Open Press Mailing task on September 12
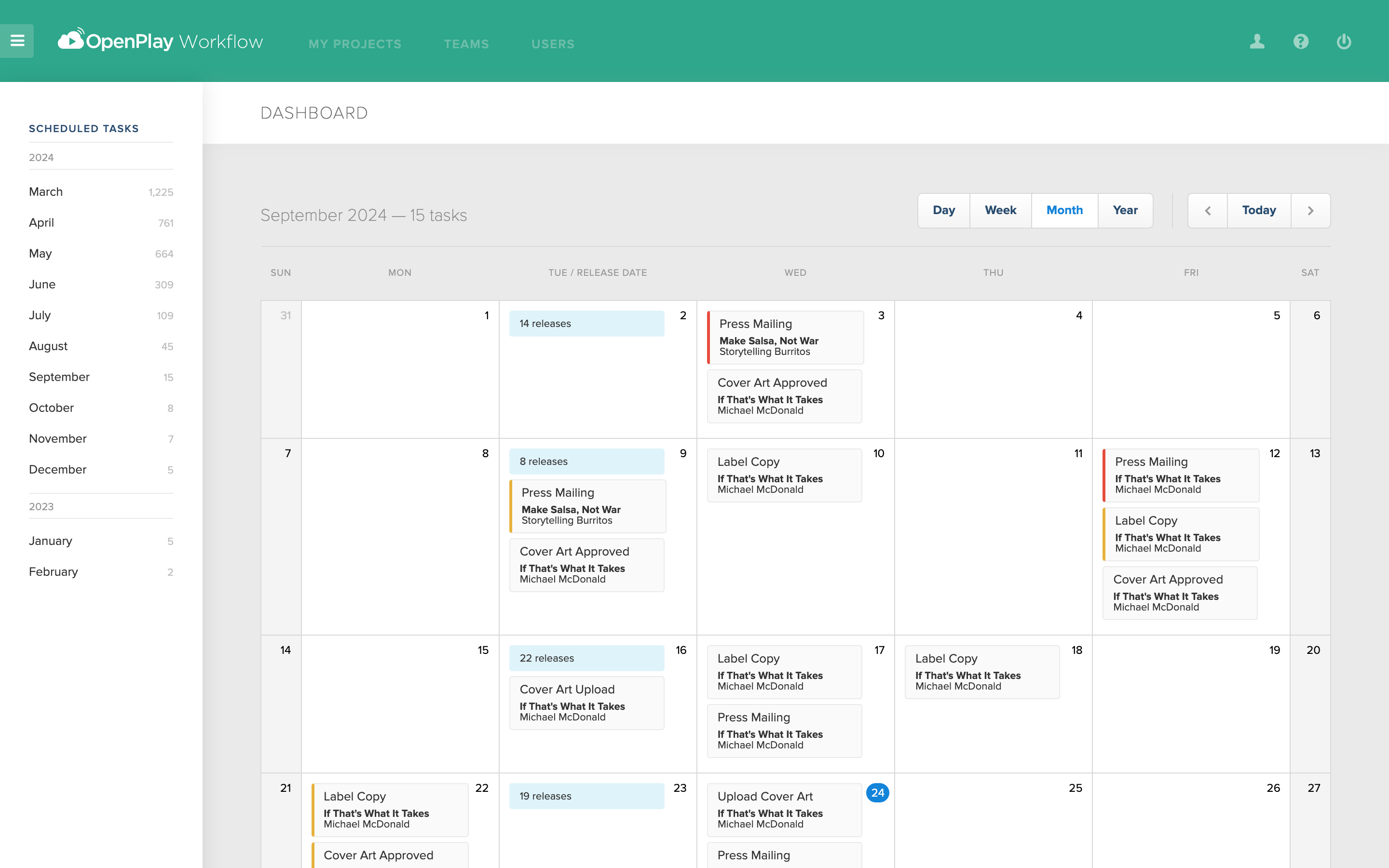The height and width of the screenshot is (868, 1389). [x=1181, y=475]
